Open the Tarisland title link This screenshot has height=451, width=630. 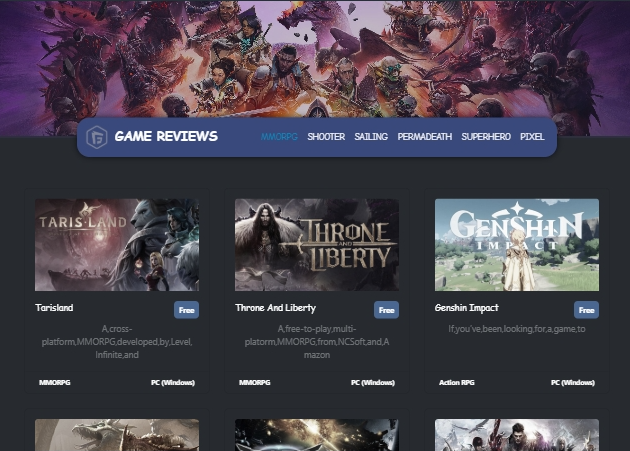(54, 308)
